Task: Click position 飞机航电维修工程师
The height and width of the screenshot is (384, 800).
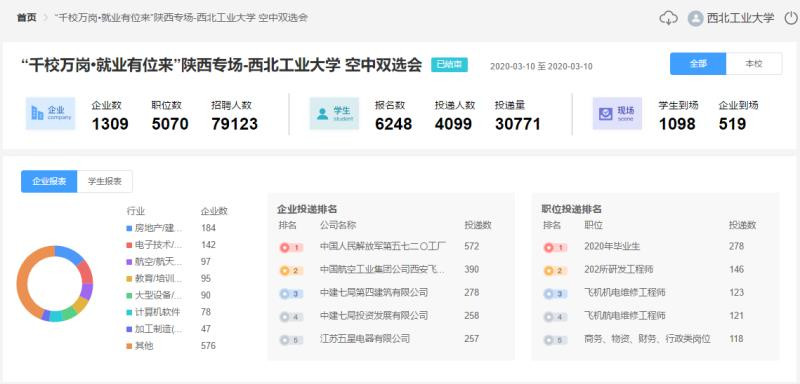Action: pos(624,316)
